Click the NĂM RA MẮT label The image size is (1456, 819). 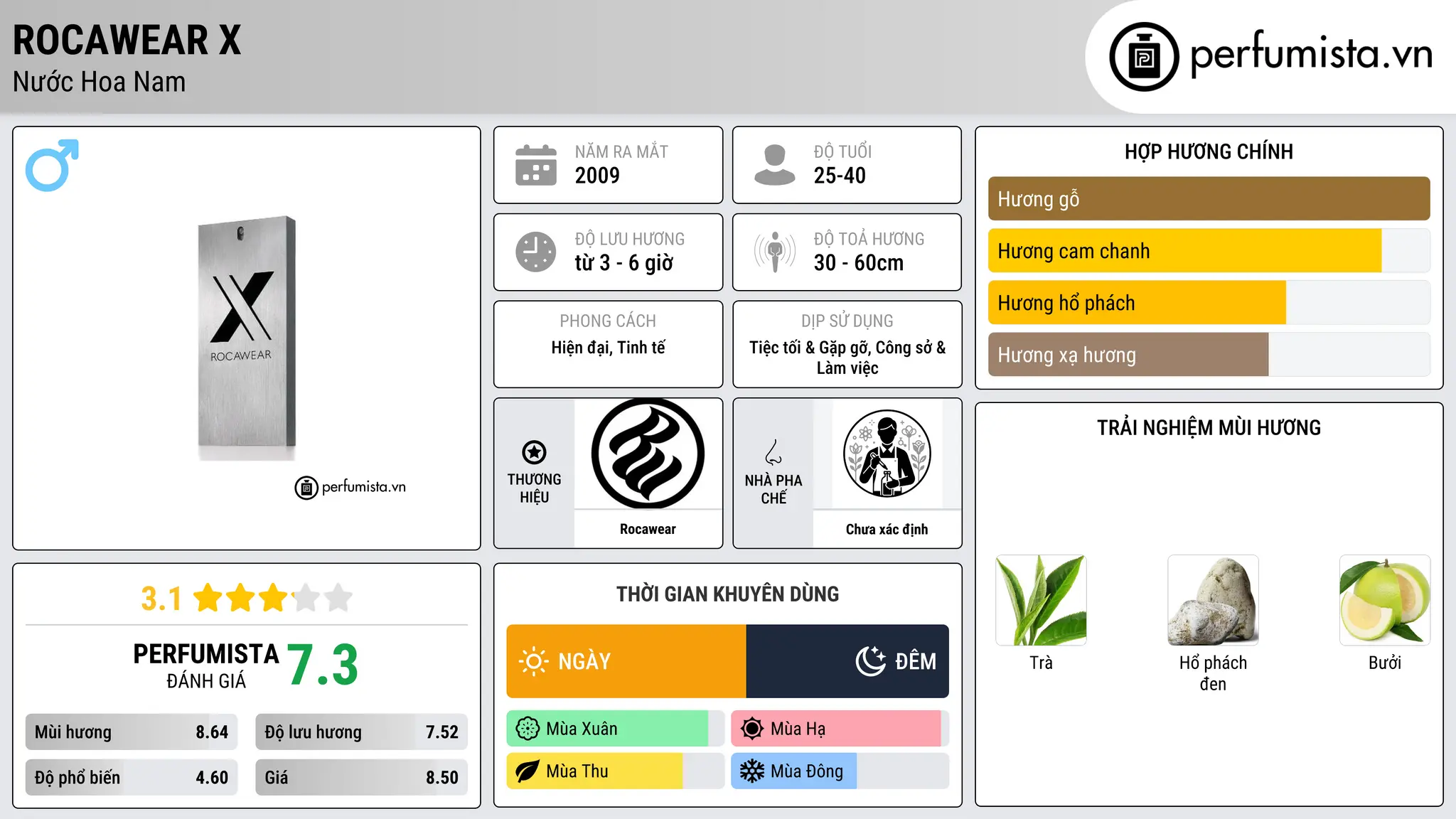click(x=621, y=151)
